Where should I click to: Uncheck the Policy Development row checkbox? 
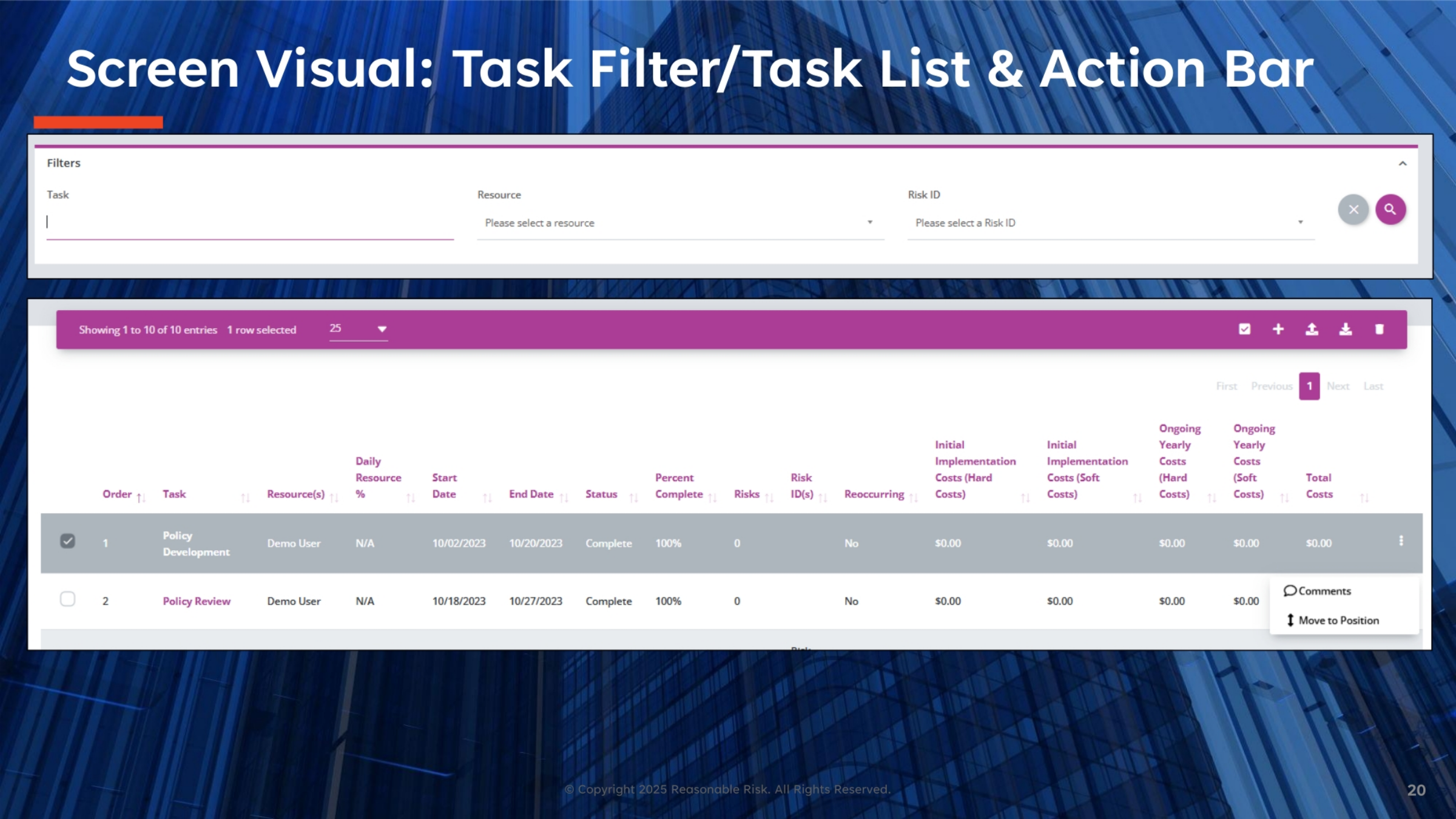[x=68, y=541]
